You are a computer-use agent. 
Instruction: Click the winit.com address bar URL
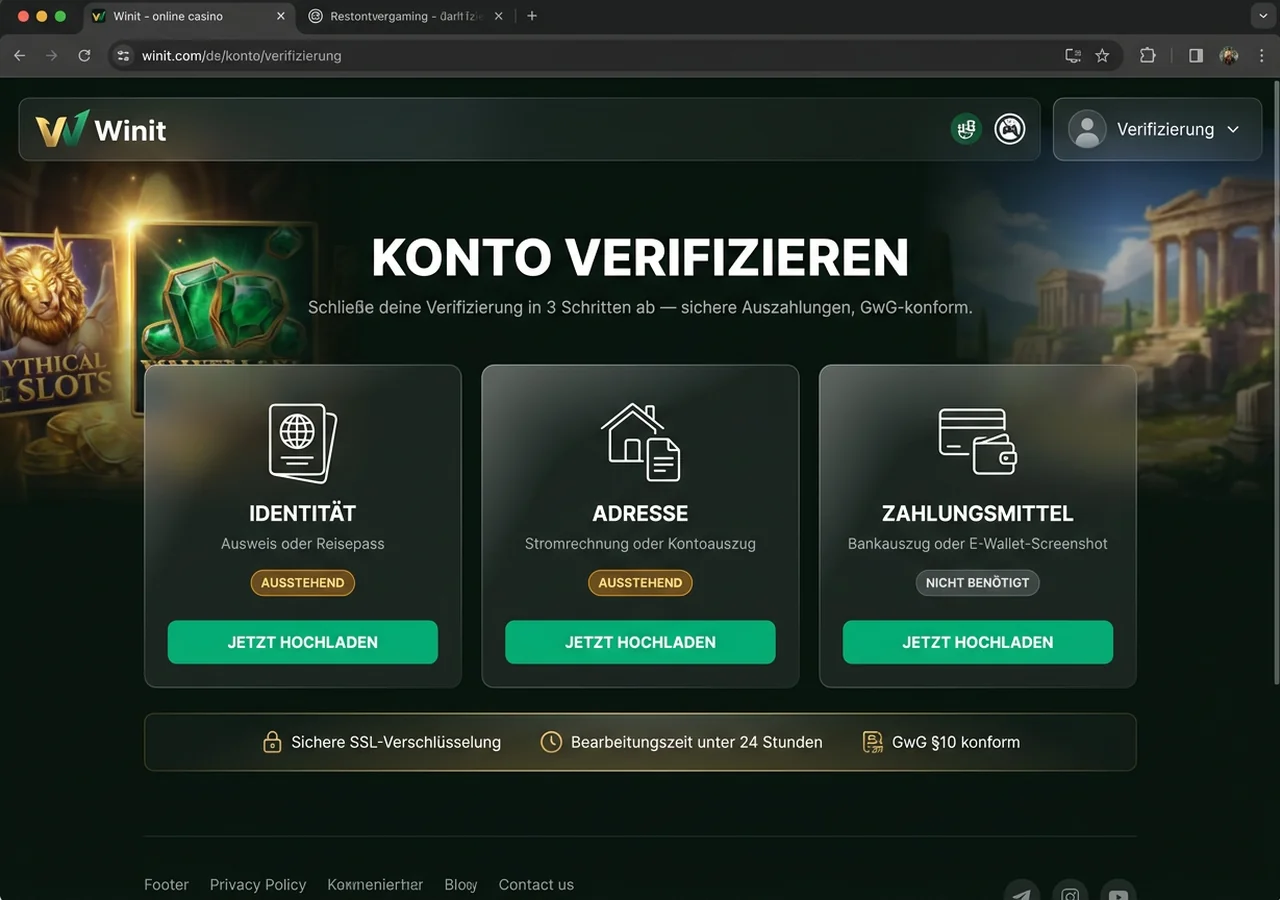click(242, 56)
